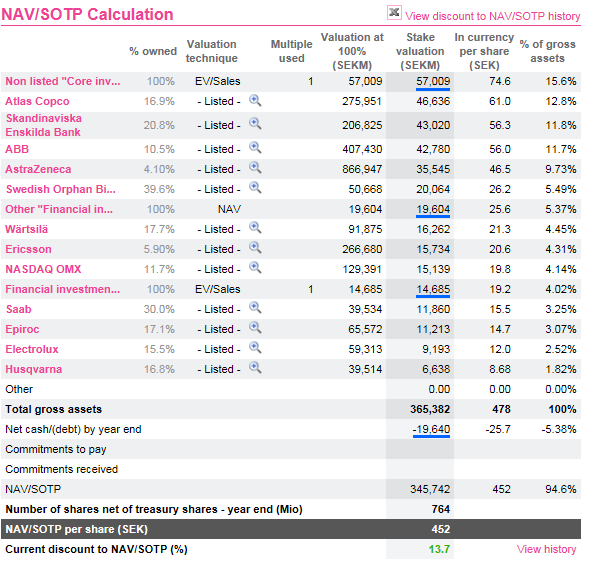
Task: Open magnifier icon in ABB row
Action: pyautogui.click(x=255, y=148)
